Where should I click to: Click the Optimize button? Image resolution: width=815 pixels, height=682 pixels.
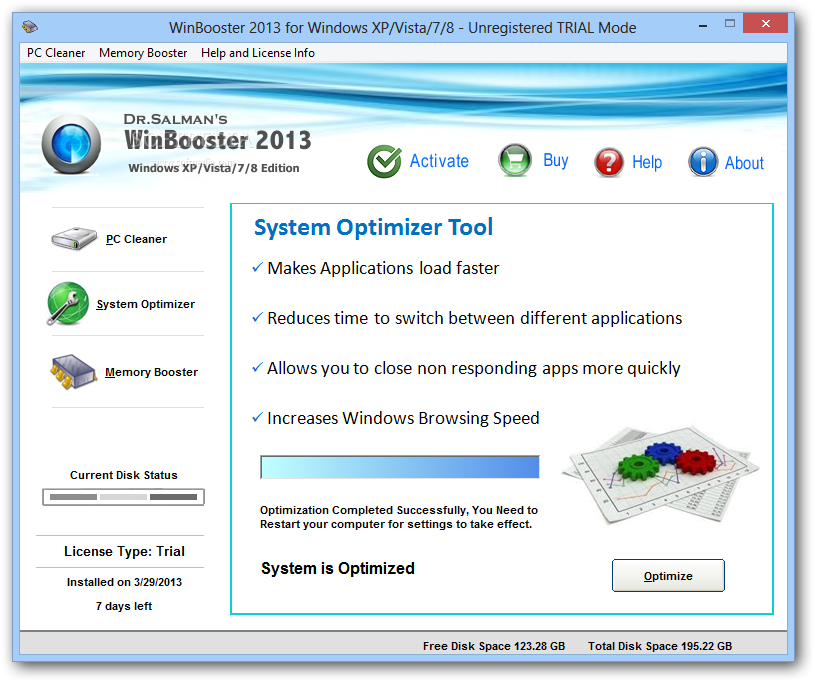click(668, 575)
